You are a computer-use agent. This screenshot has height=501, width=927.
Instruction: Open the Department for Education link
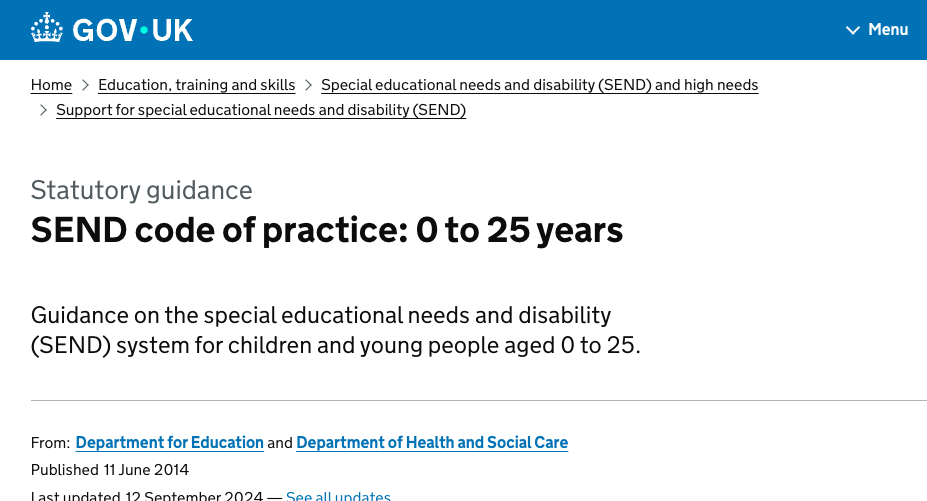(x=169, y=442)
